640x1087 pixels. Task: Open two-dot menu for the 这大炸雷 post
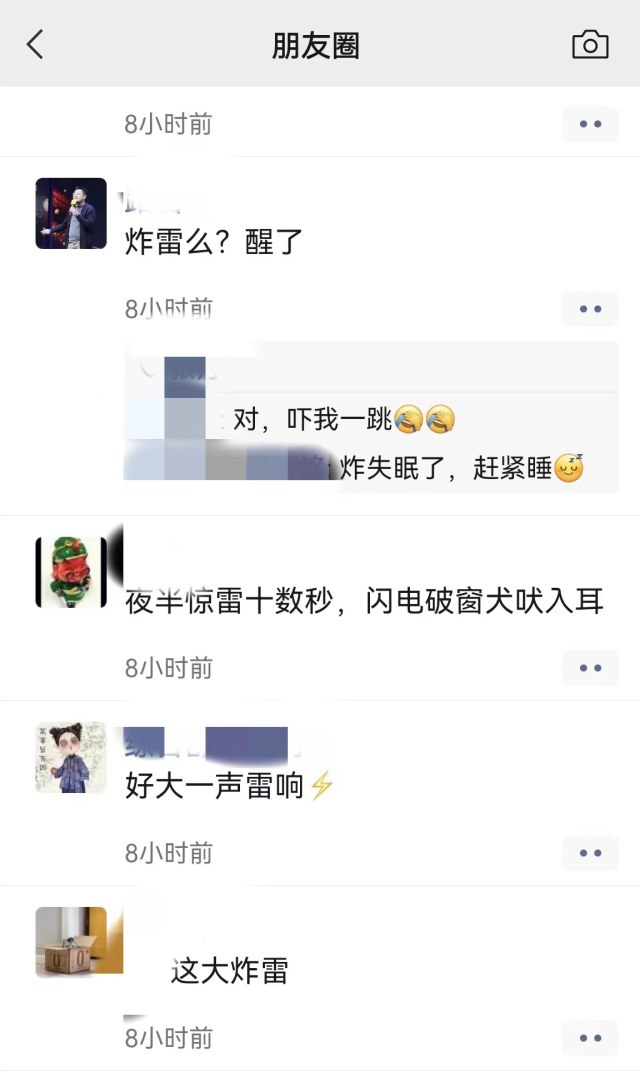[590, 1038]
